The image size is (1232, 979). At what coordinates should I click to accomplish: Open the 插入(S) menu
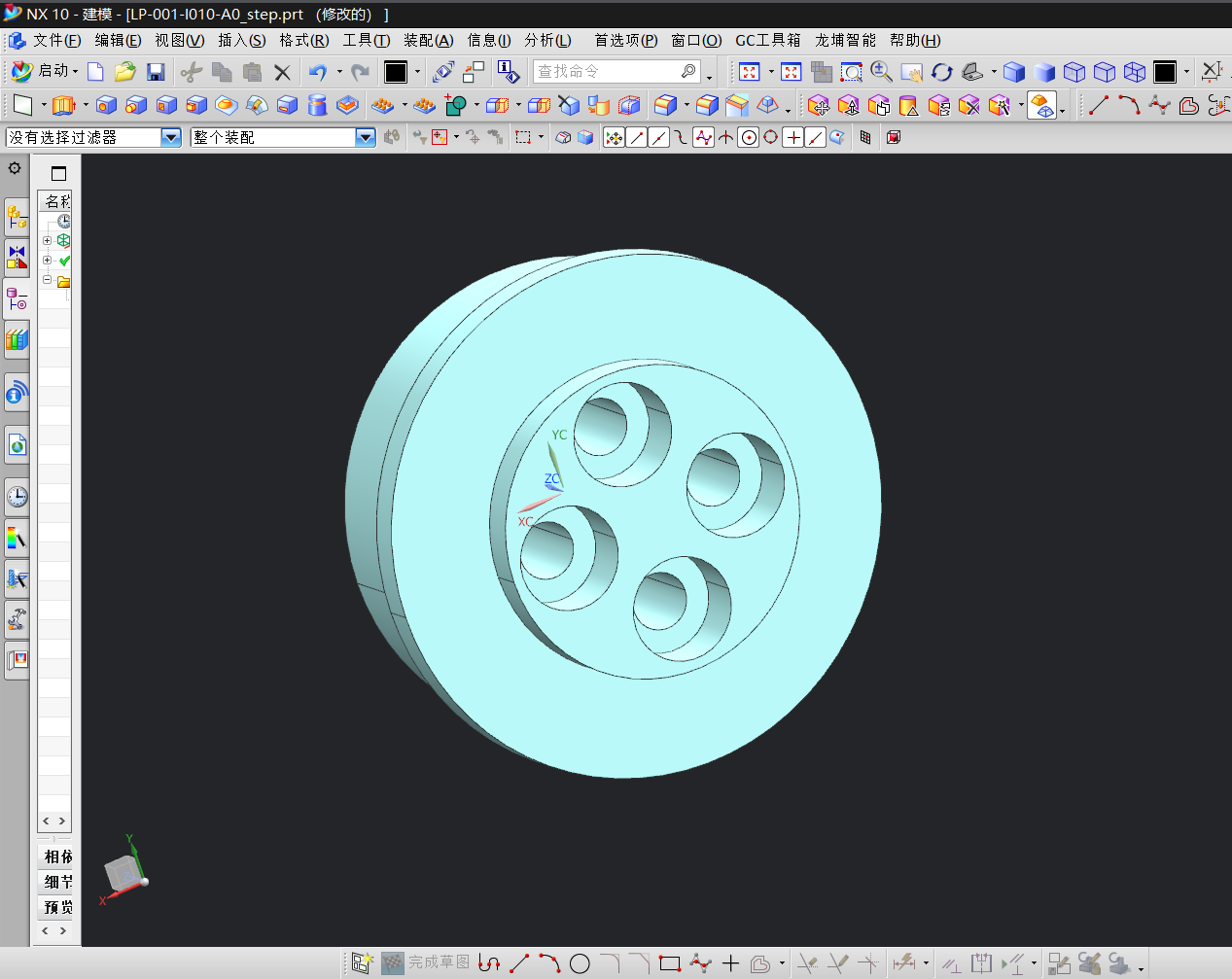coord(242,41)
